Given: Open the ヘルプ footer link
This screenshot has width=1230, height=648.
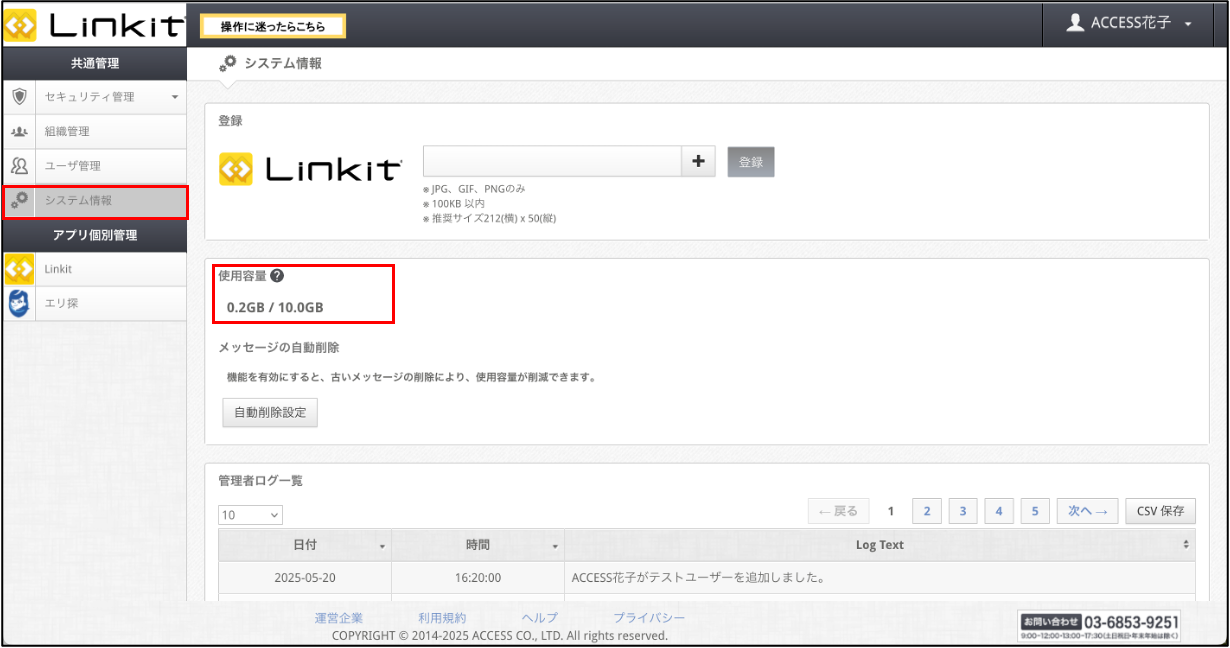Looking at the screenshot, I should click(540, 618).
